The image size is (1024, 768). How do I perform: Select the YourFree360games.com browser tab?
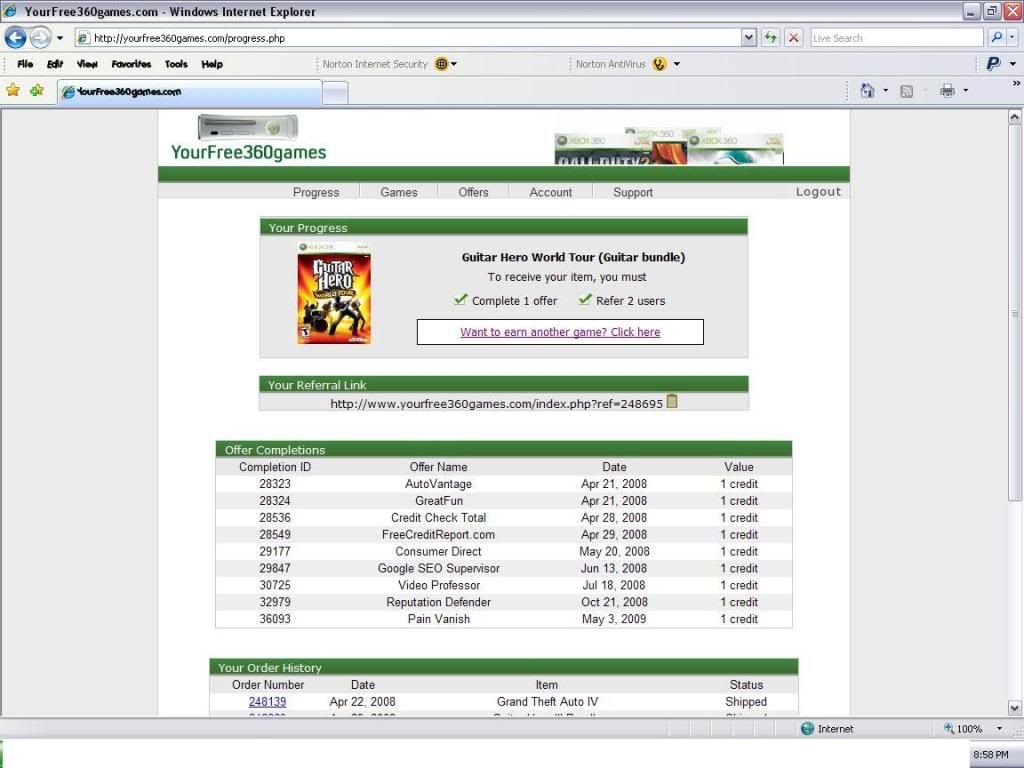coord(189,92)
